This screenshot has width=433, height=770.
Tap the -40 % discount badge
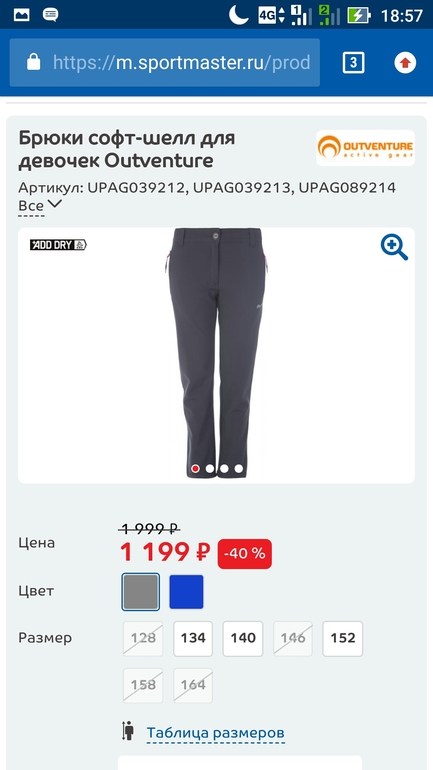pyautogui.click(x=244, y=553)
